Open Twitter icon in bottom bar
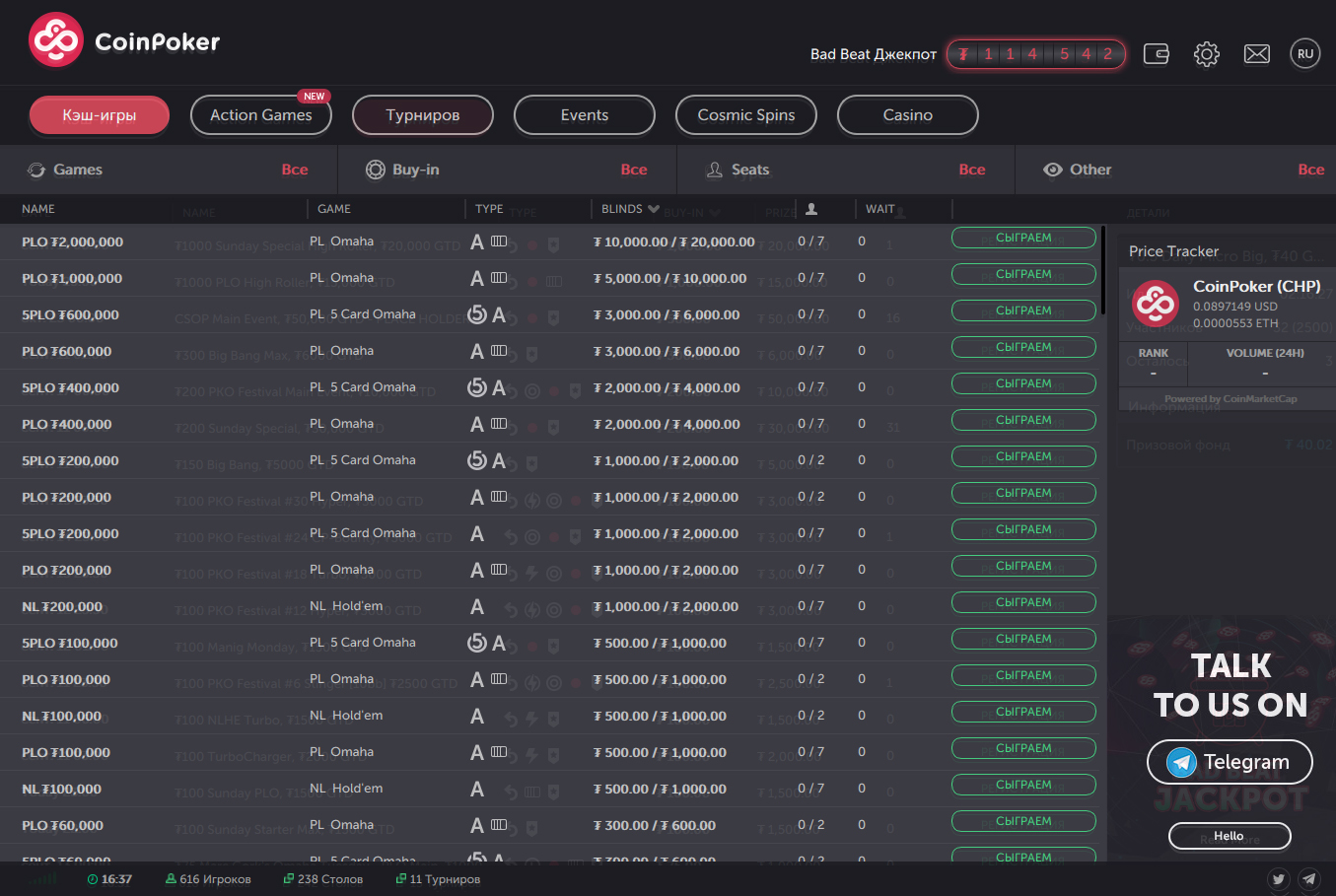 (1278, 879)
